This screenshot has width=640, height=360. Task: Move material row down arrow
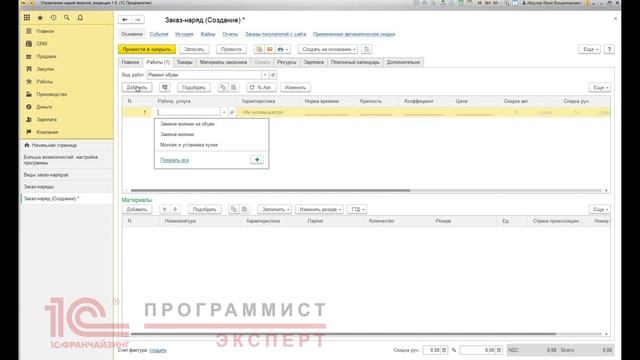pos(175,209)
